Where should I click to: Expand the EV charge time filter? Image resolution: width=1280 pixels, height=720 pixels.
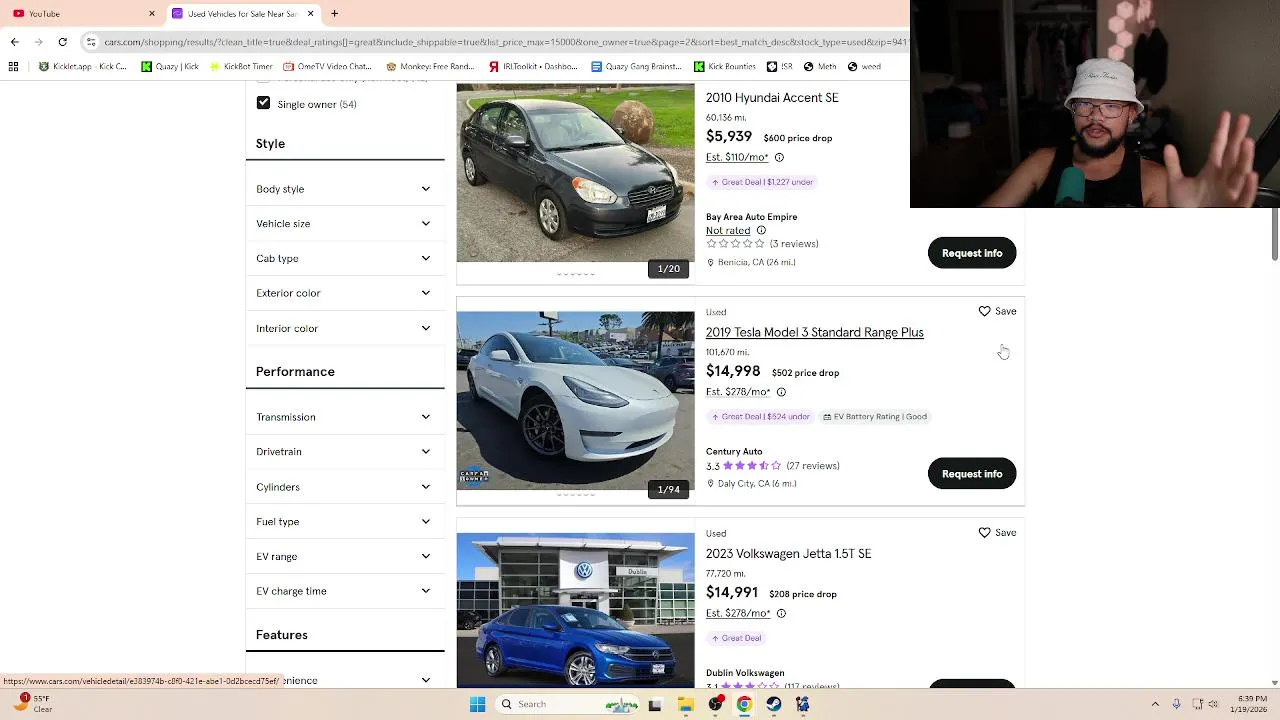345,591
